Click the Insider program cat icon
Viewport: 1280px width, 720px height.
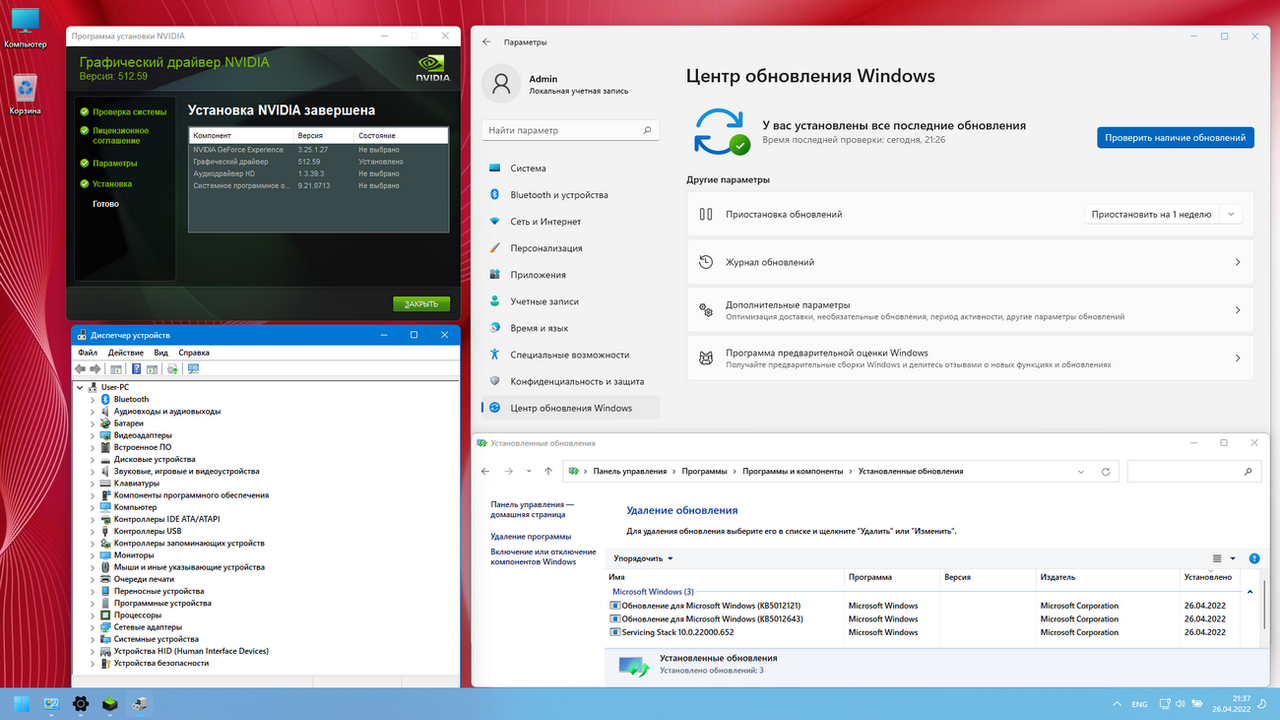(706, 358)
